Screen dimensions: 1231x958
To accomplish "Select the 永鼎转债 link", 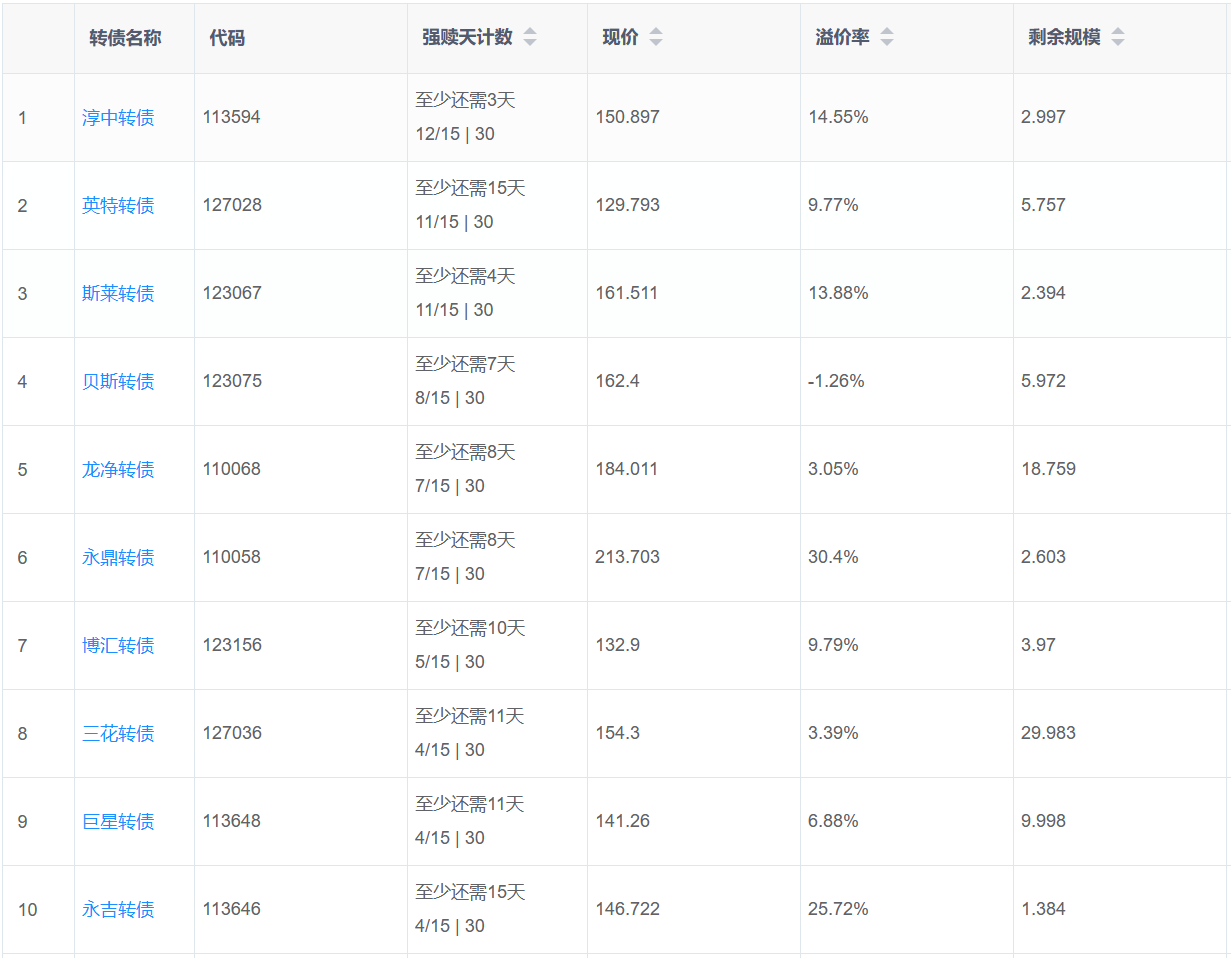I will click(x=118, y=558).
